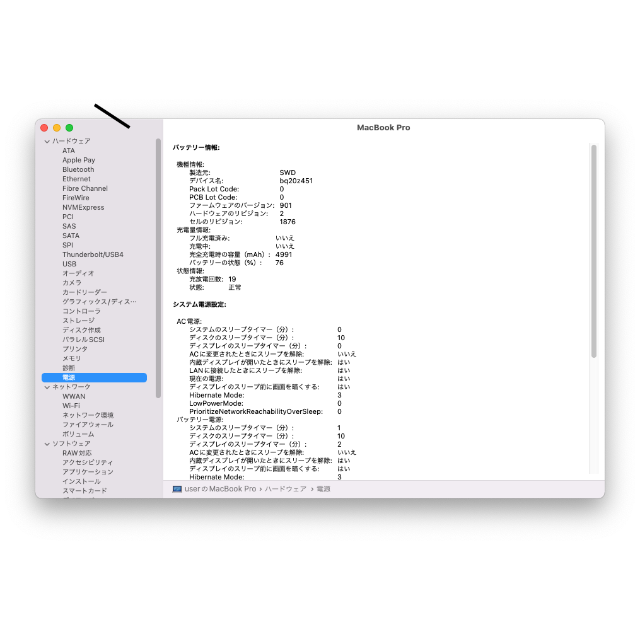The width and height of the screenshot is (640, 640).
Task: Click the device name value bq20z451
Action: tap(296, 180)
